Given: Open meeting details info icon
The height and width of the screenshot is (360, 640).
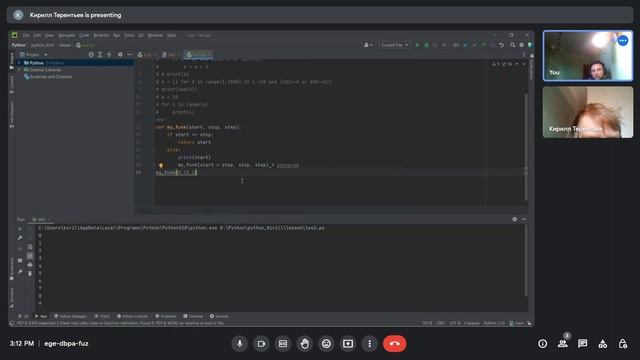Looking at the screenshot, I should 542,344.
